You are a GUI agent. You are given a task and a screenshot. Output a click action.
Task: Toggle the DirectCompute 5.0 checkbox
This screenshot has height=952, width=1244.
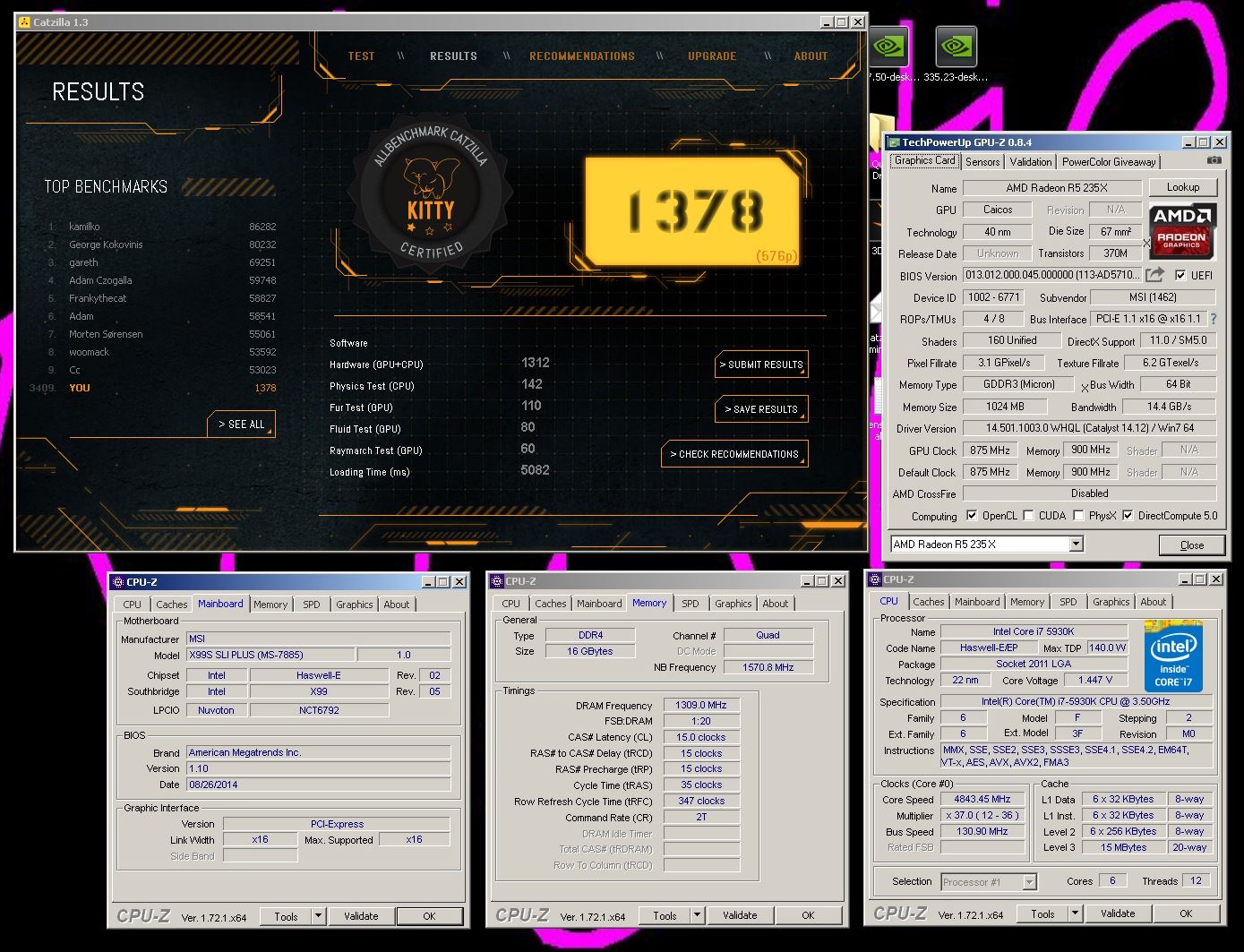[1128, 516]
